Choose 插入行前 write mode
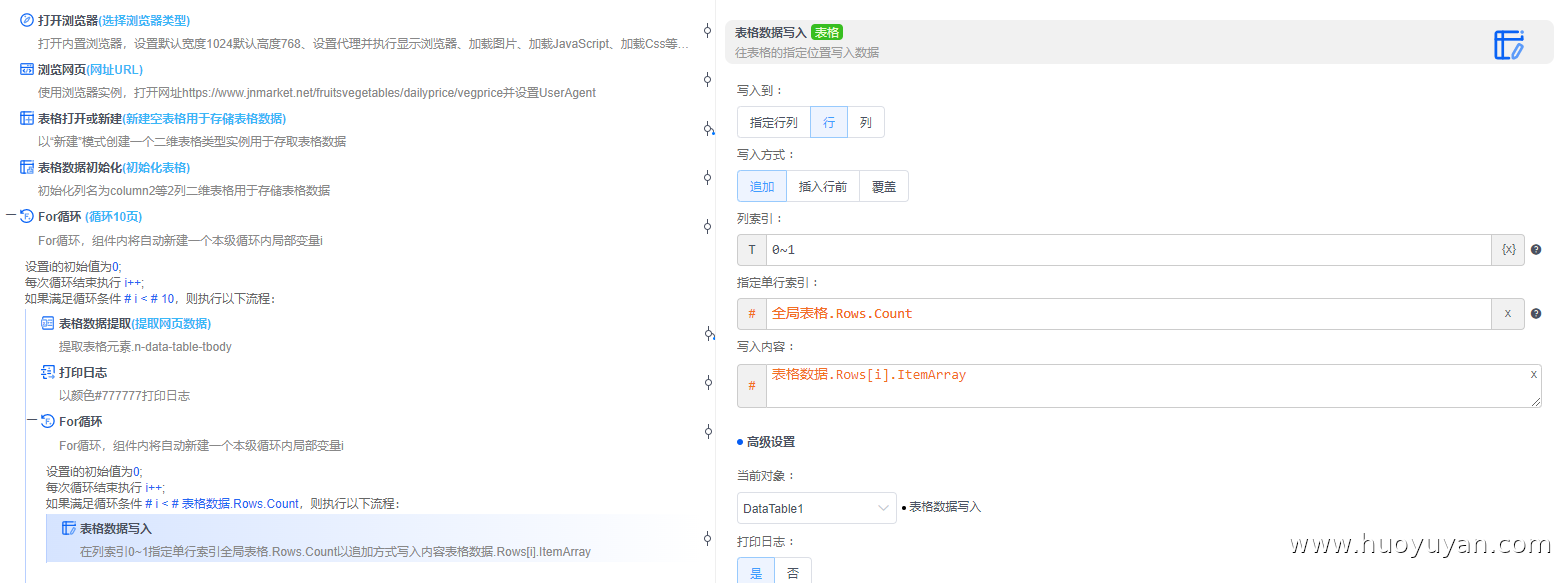The height and width of the screenshot is (583, 1565). (x=823, y=186)
